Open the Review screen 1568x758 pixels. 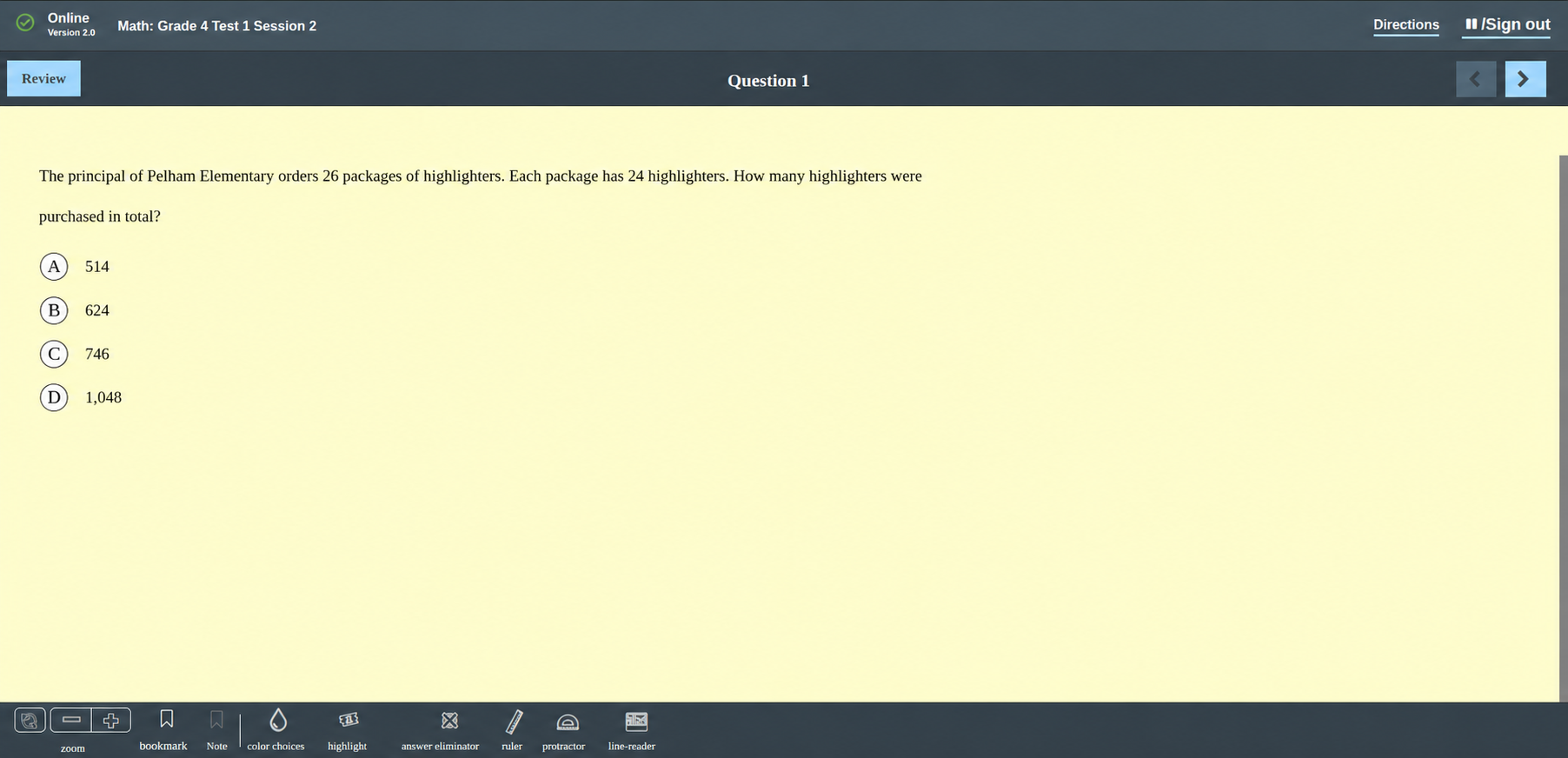43,78
